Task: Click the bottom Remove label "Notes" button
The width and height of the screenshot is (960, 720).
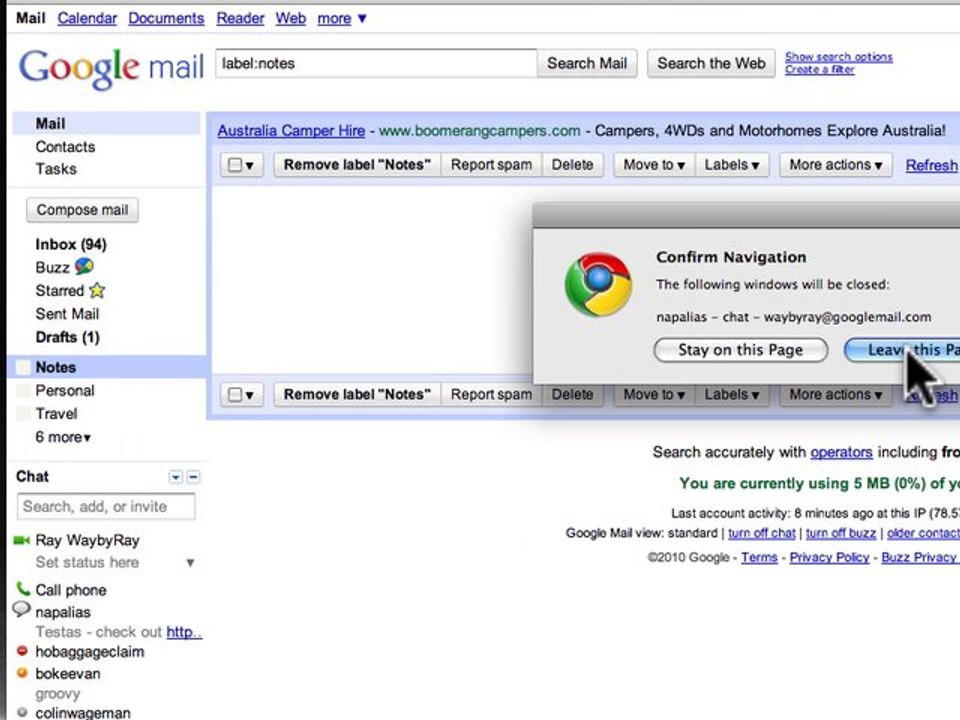Action: coord(358,394)
